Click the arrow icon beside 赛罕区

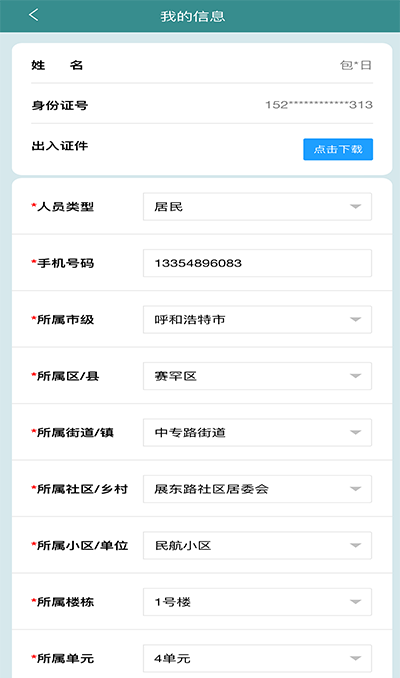pyautogui.click(x=355, y=376)
